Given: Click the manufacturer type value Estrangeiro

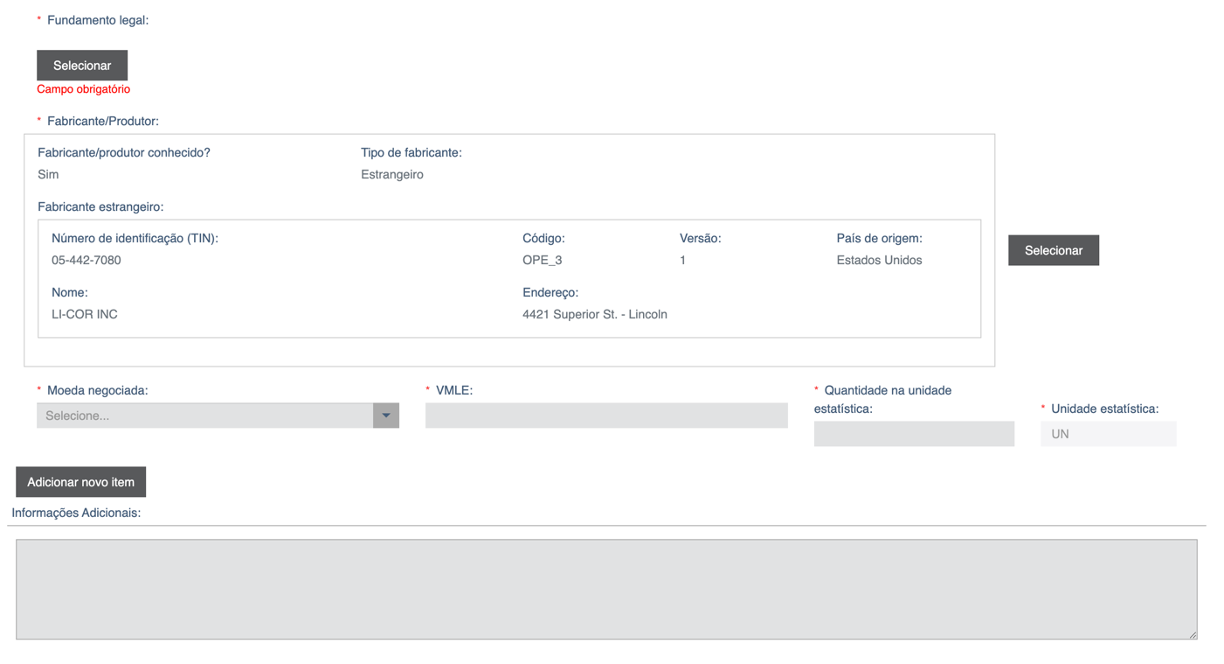Looking at the screenshot, I should pyautogui.click(x=392, y=175).
